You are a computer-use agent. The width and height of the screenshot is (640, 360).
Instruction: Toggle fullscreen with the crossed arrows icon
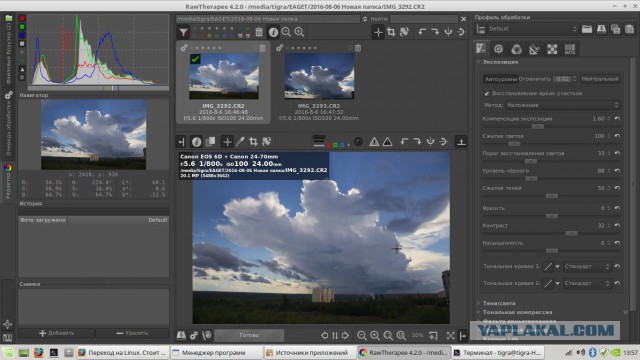pyautogui.click(x=450, y=335)
